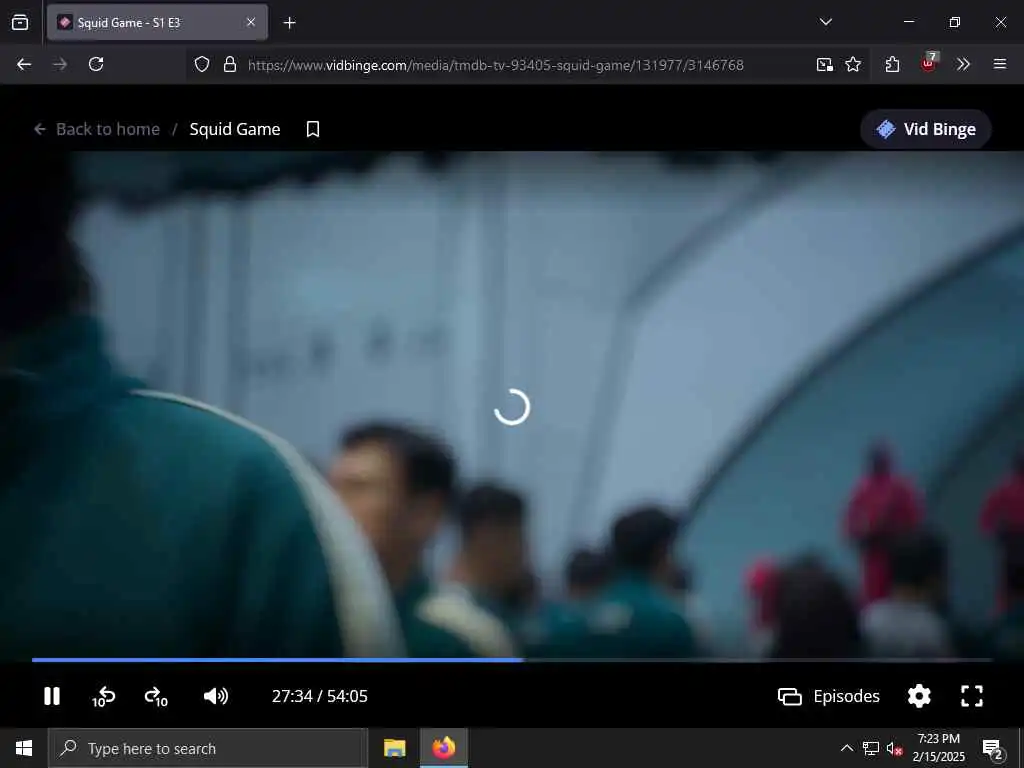Enter fullscreen mode

(x=972, y=696)
